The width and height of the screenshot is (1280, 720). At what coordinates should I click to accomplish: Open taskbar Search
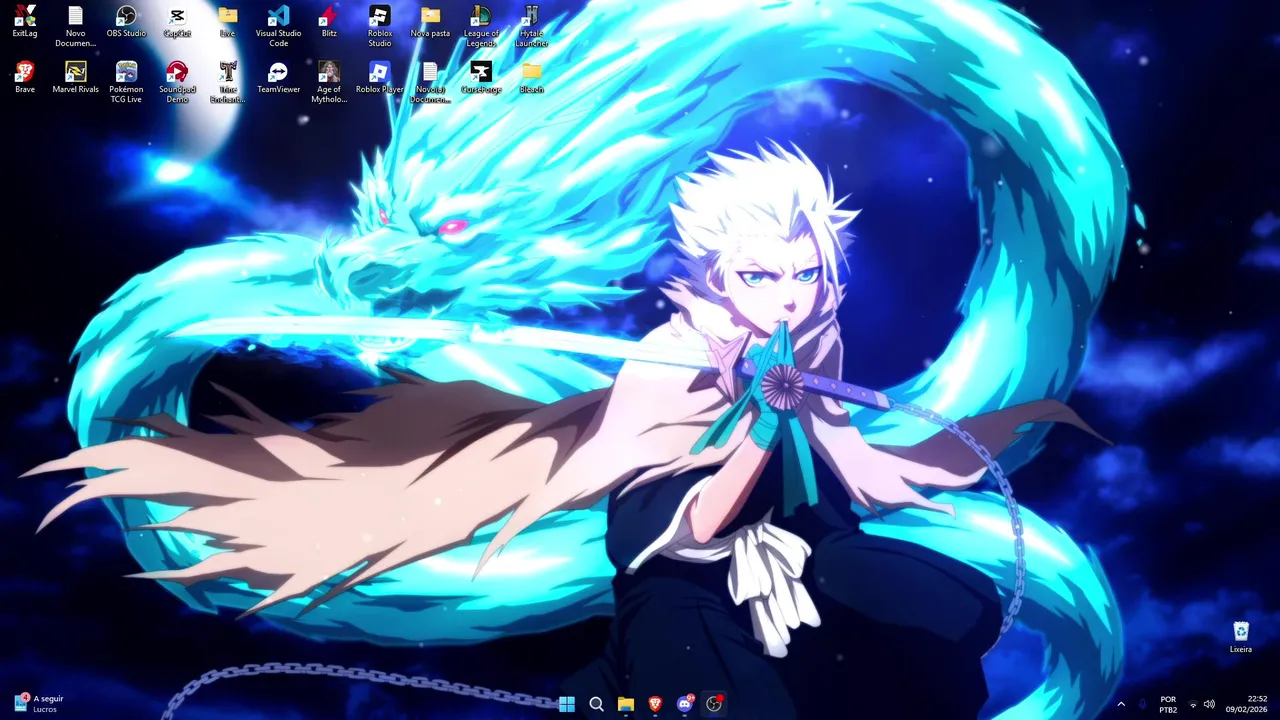596,704
